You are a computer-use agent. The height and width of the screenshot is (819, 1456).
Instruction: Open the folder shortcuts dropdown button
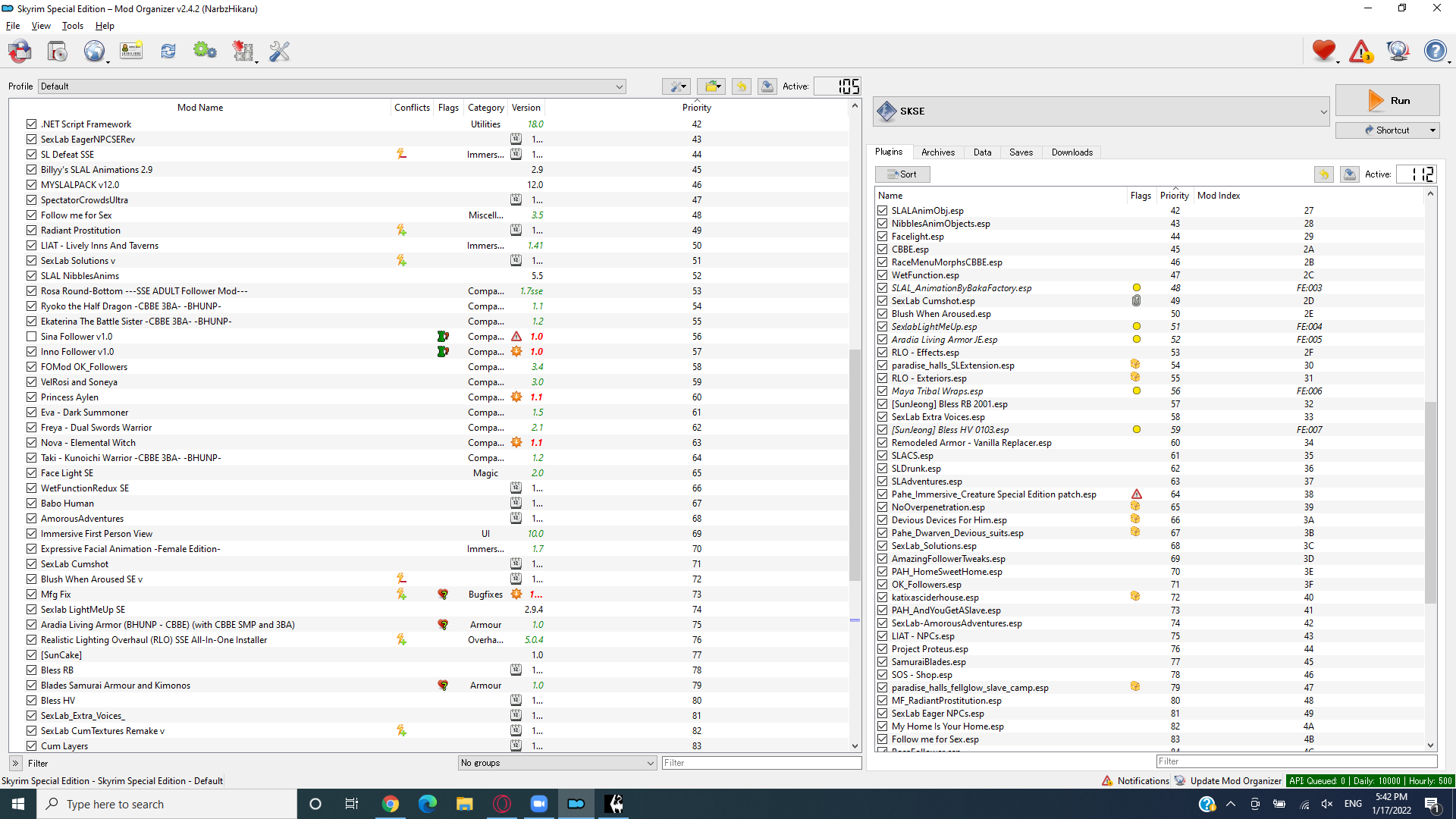(x=711, y=86)
